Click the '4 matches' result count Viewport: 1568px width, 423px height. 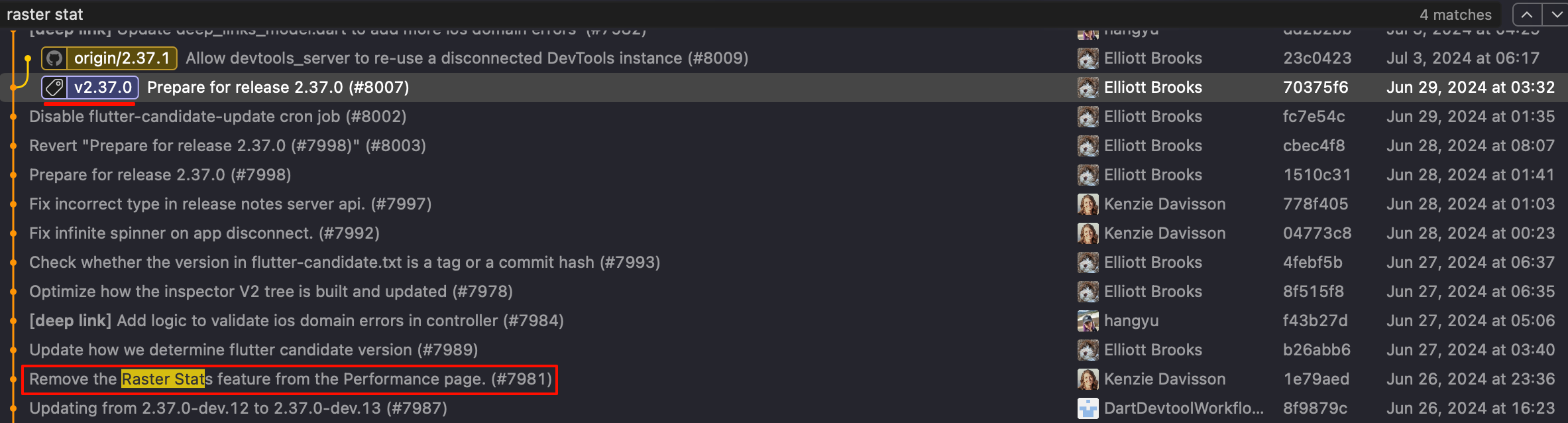click(x=1455, y=15)
